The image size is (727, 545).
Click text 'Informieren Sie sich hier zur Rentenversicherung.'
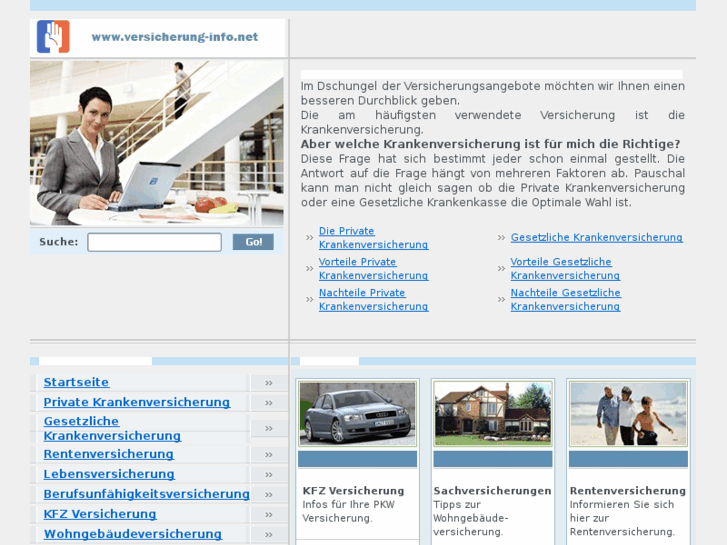[x=622, y=518]
